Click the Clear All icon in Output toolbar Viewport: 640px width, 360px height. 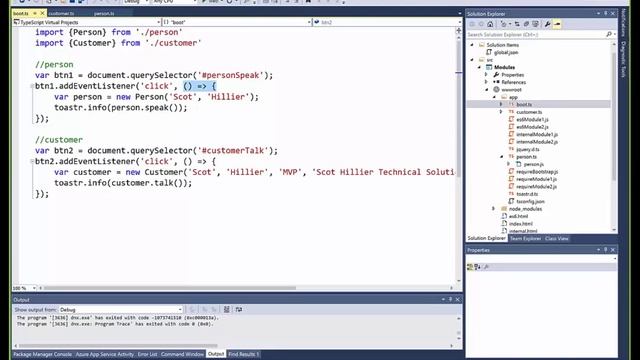(227, 310)
